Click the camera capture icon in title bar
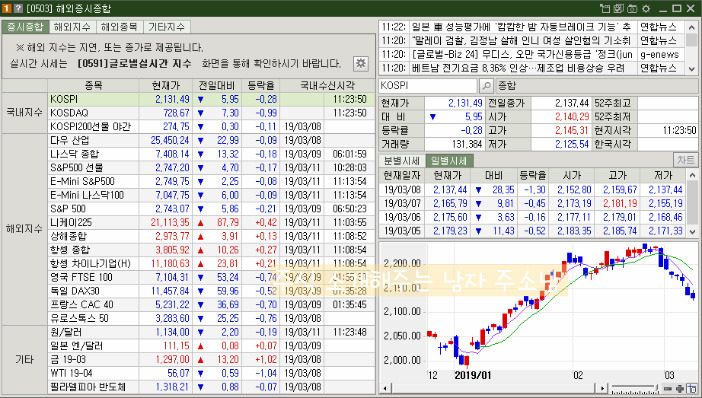Image resolution: width=702 pixels, height=398 pixels. point(632,8)
